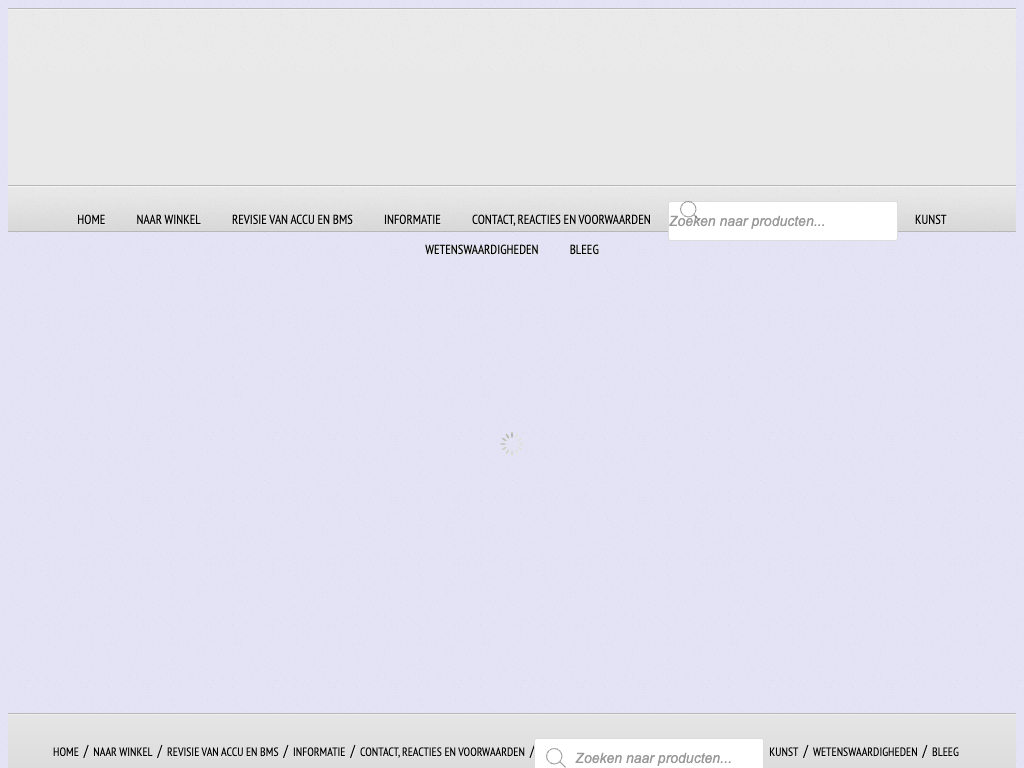Click KUNST in the header navigation
Viewport: 1024px width, 768px height.
pyautogui.click(x=930, y=219)
